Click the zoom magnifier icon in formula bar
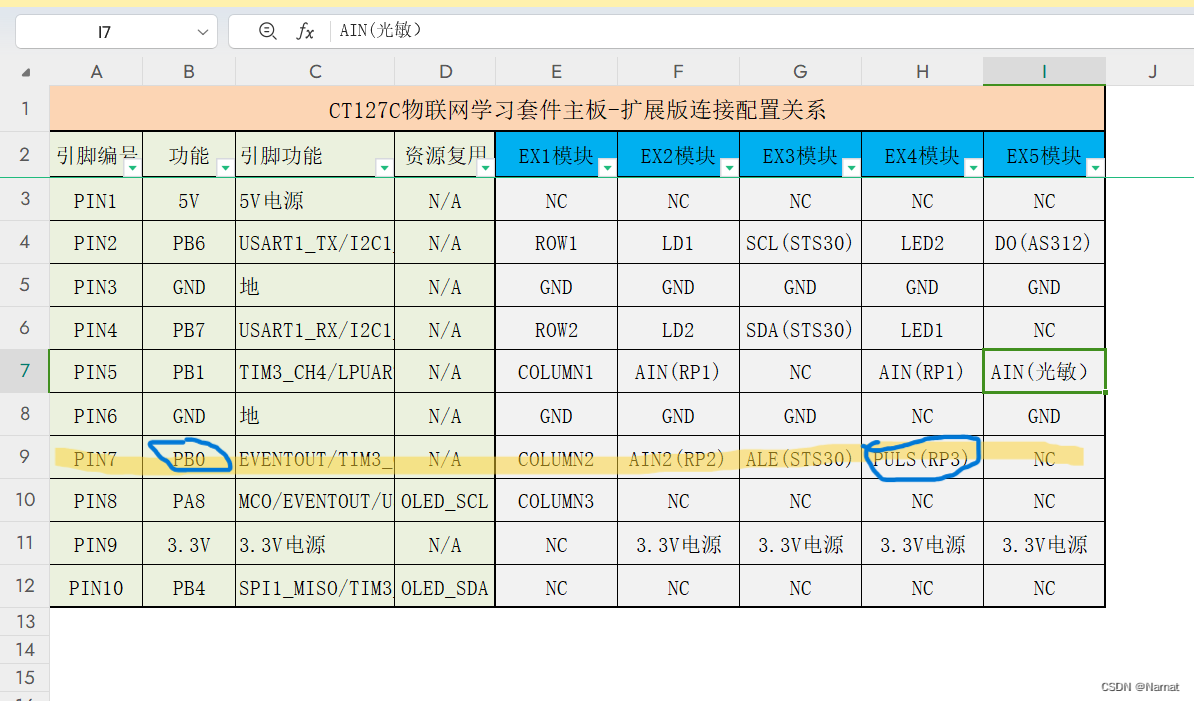This screenshot has height=701, width=1194. [267, 31]
